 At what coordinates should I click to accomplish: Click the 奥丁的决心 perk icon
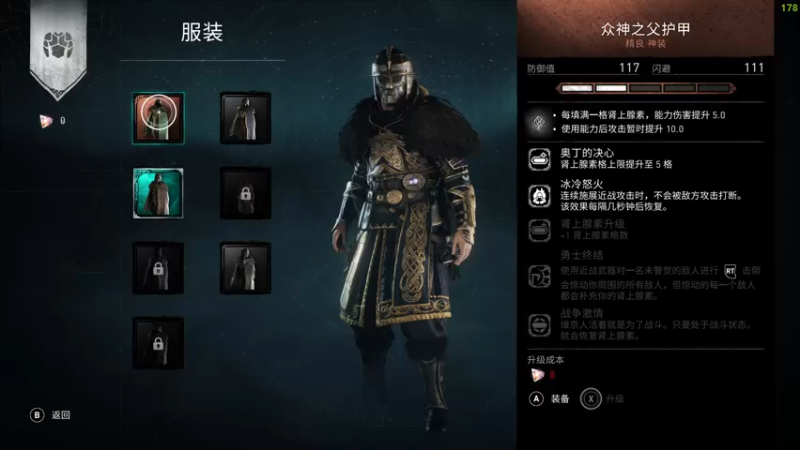click(539, 159)
